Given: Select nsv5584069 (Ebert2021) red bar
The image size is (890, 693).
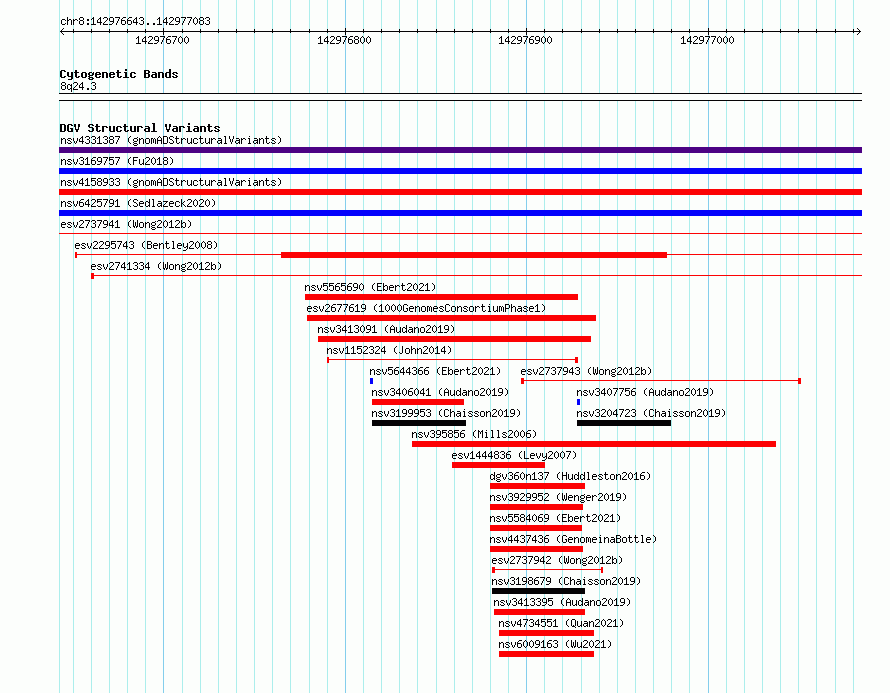Looking at the screenshot, I should 536,528.
